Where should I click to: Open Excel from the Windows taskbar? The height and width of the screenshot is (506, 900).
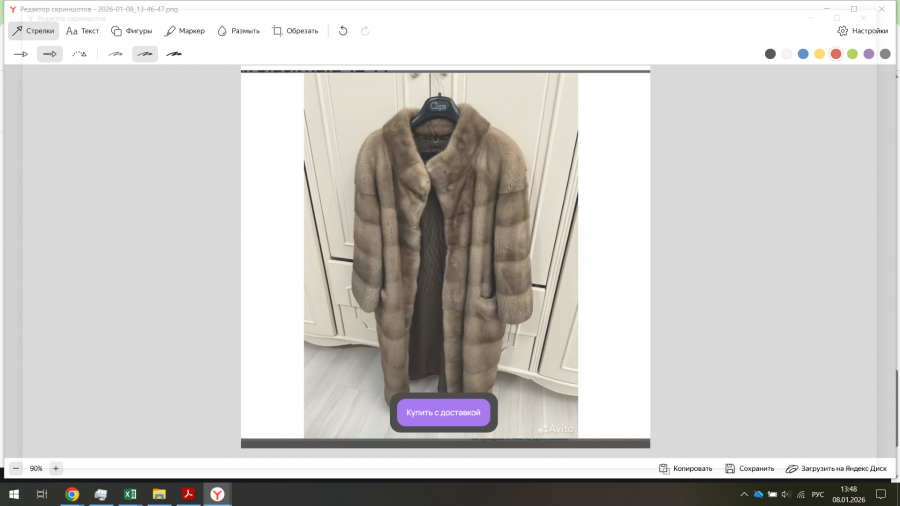[130, 494]
